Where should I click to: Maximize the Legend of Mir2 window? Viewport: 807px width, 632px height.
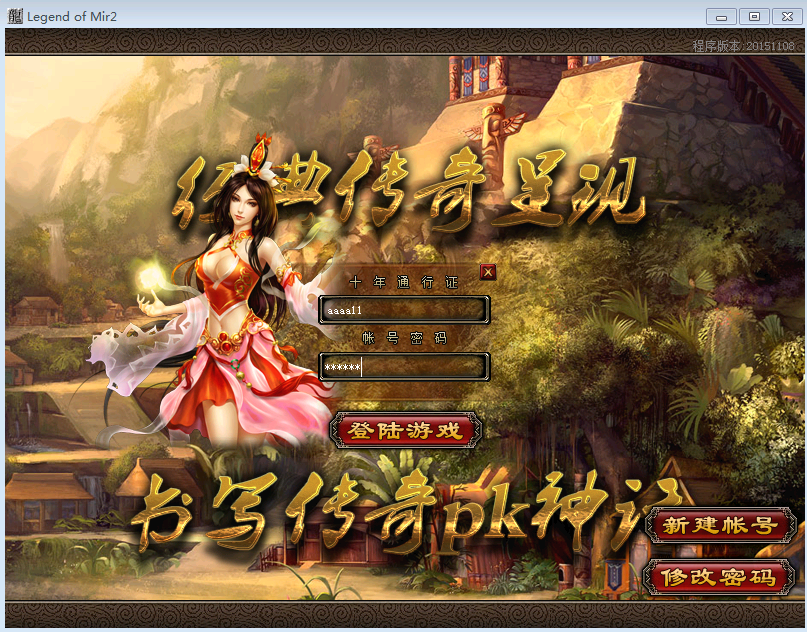pos(754,16)
